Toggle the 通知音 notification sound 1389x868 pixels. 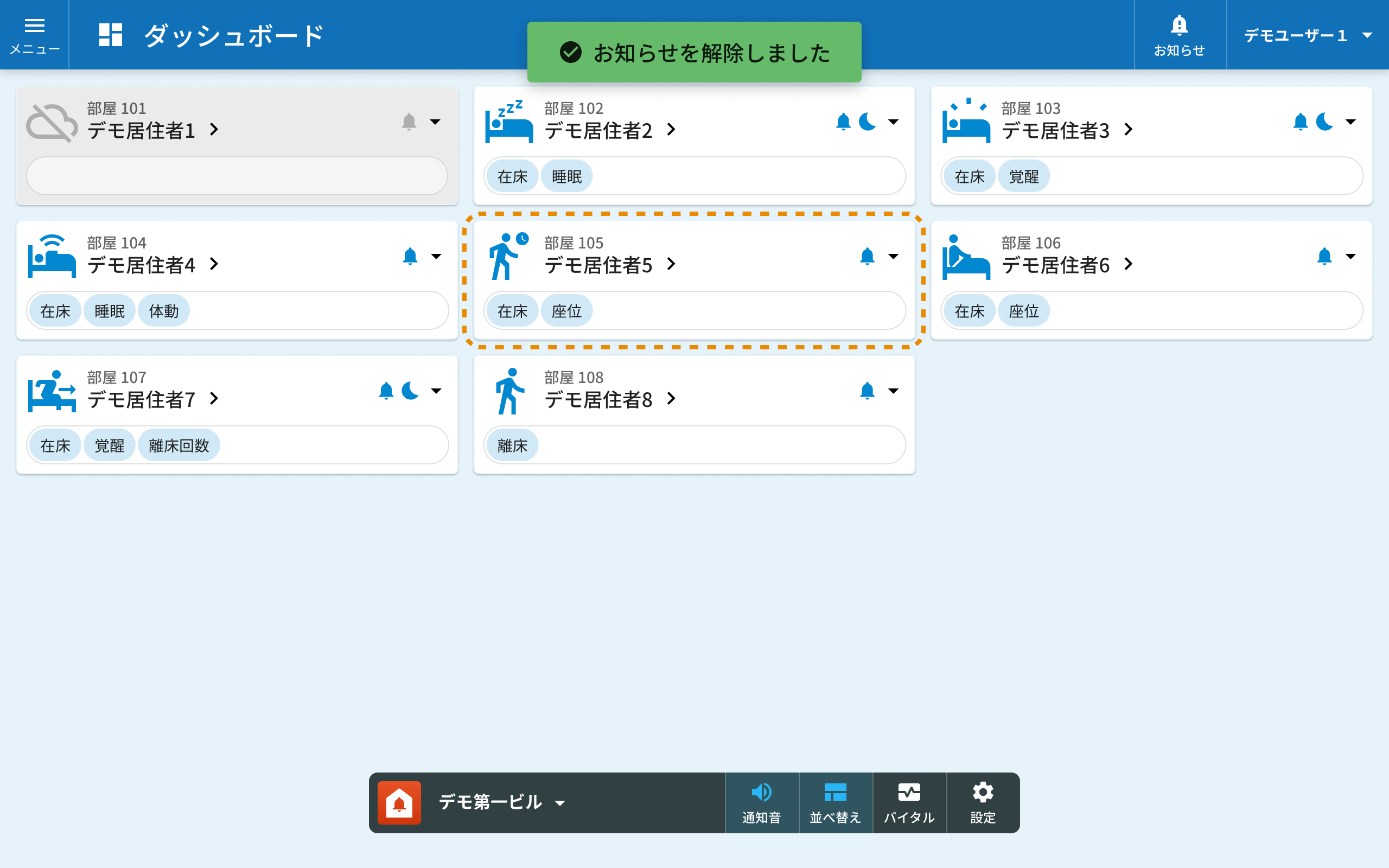[761, 802]
